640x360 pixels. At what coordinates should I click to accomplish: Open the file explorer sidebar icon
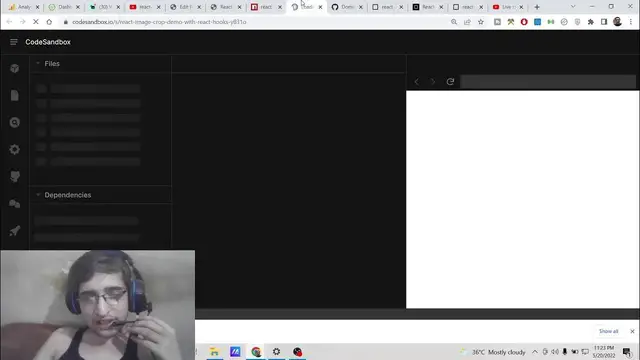(x=15, y=96)
